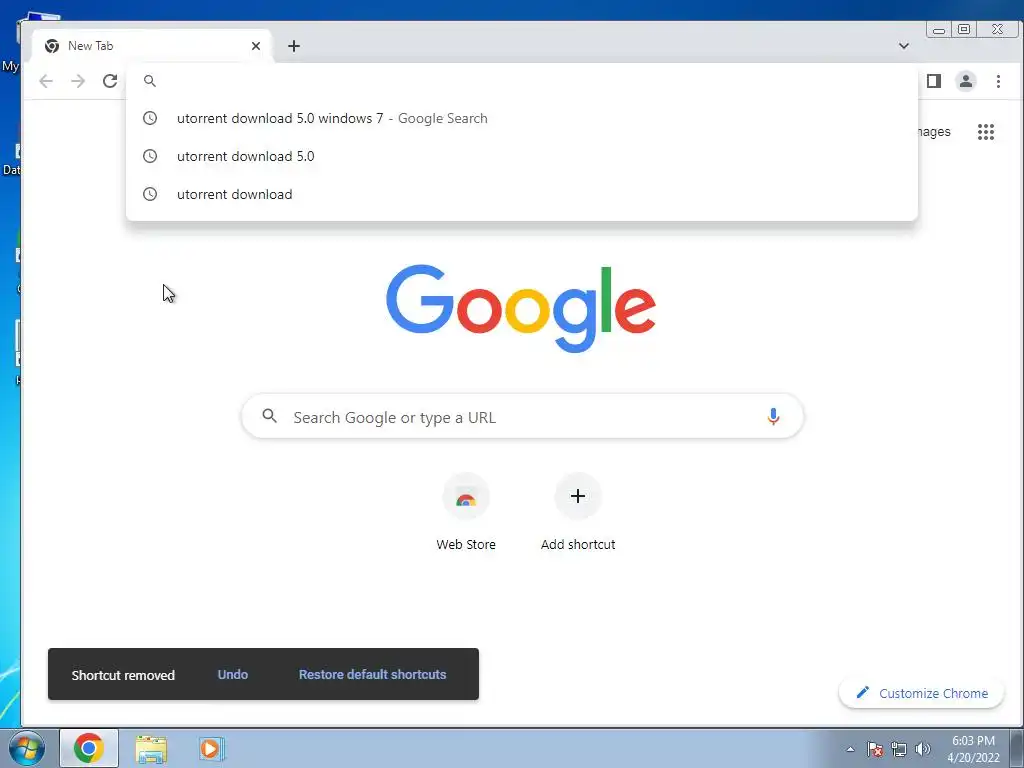Open Windows Explorer from the taskbar
1024x768 pixels.
click(151, 749)
